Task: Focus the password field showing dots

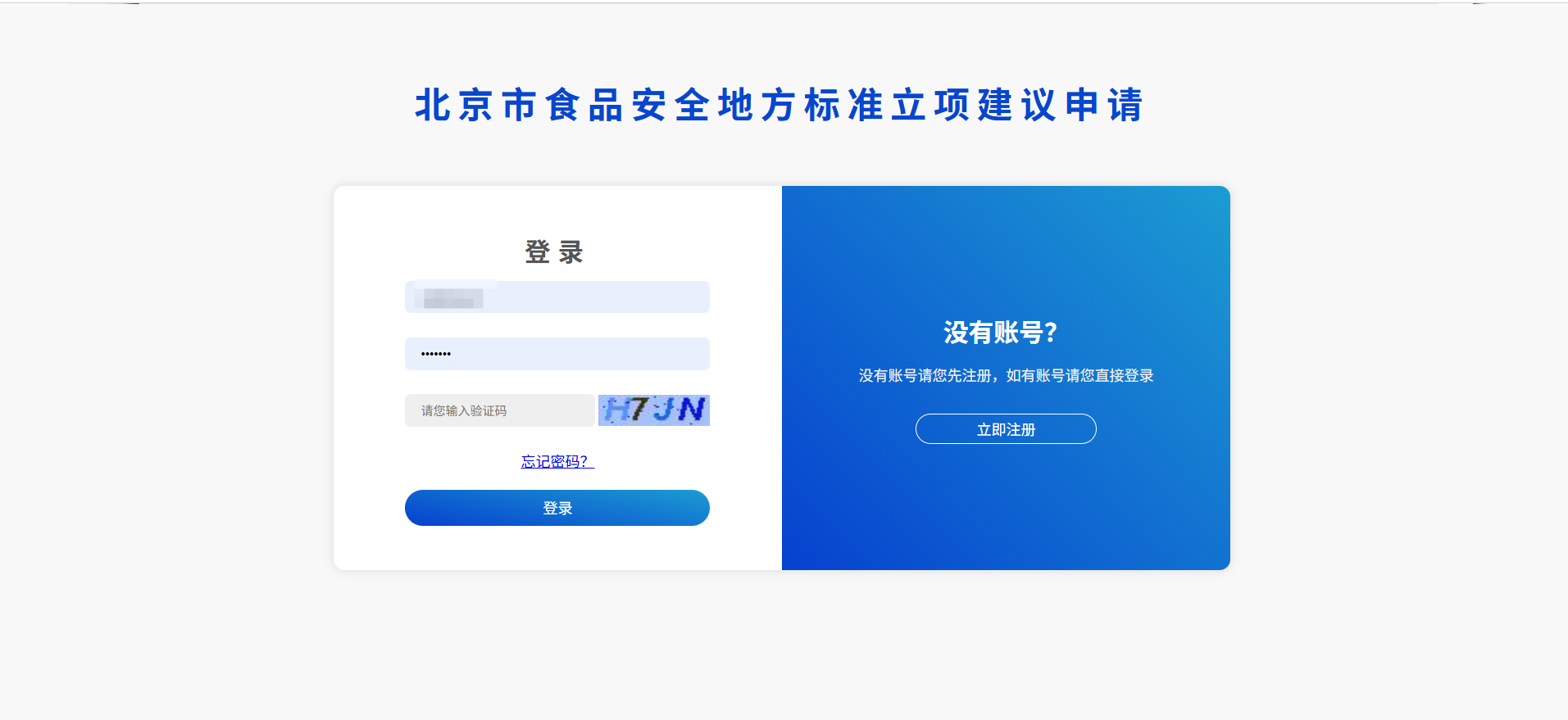Action: [557, 354]
